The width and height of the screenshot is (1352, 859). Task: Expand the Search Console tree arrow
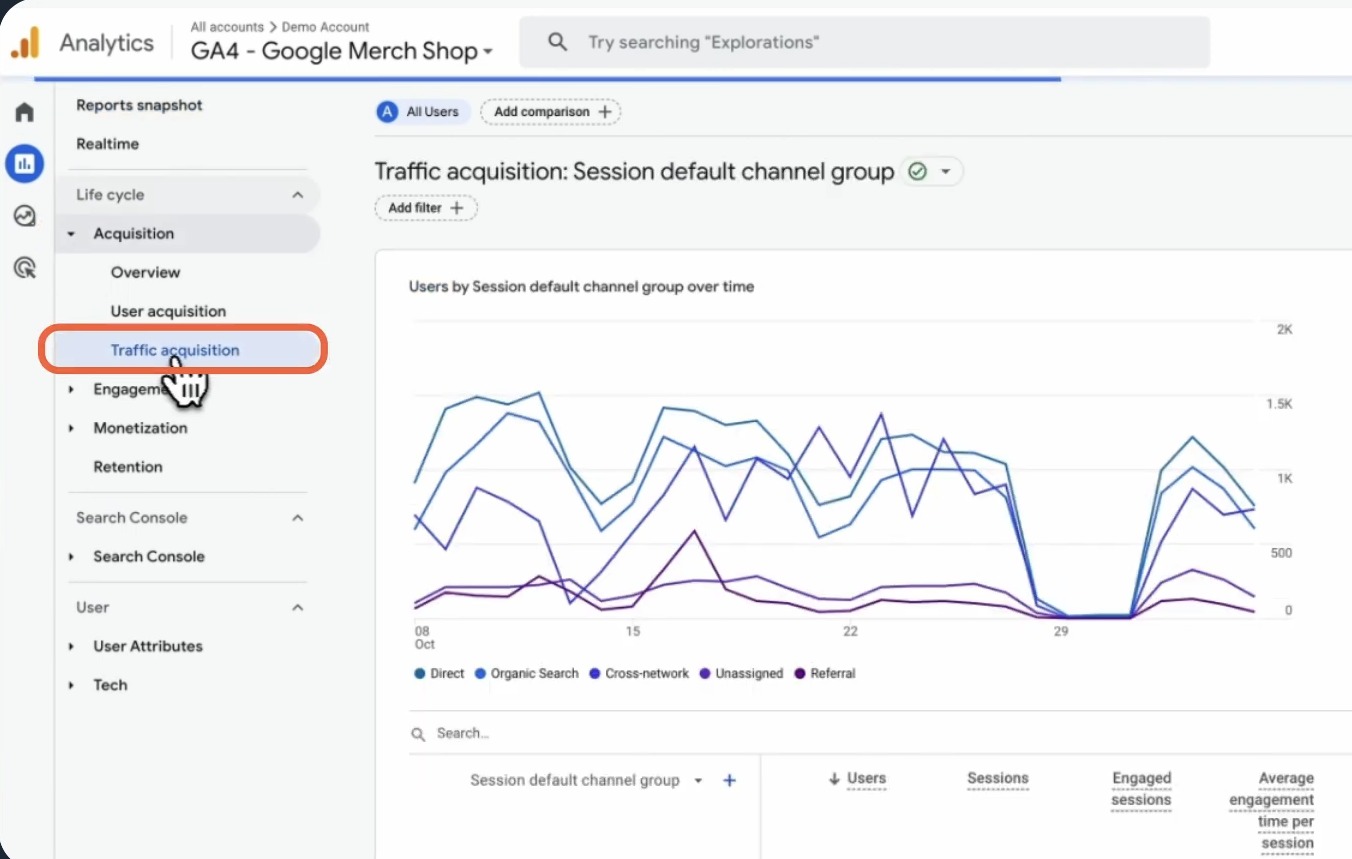click(x=71, y=557)
